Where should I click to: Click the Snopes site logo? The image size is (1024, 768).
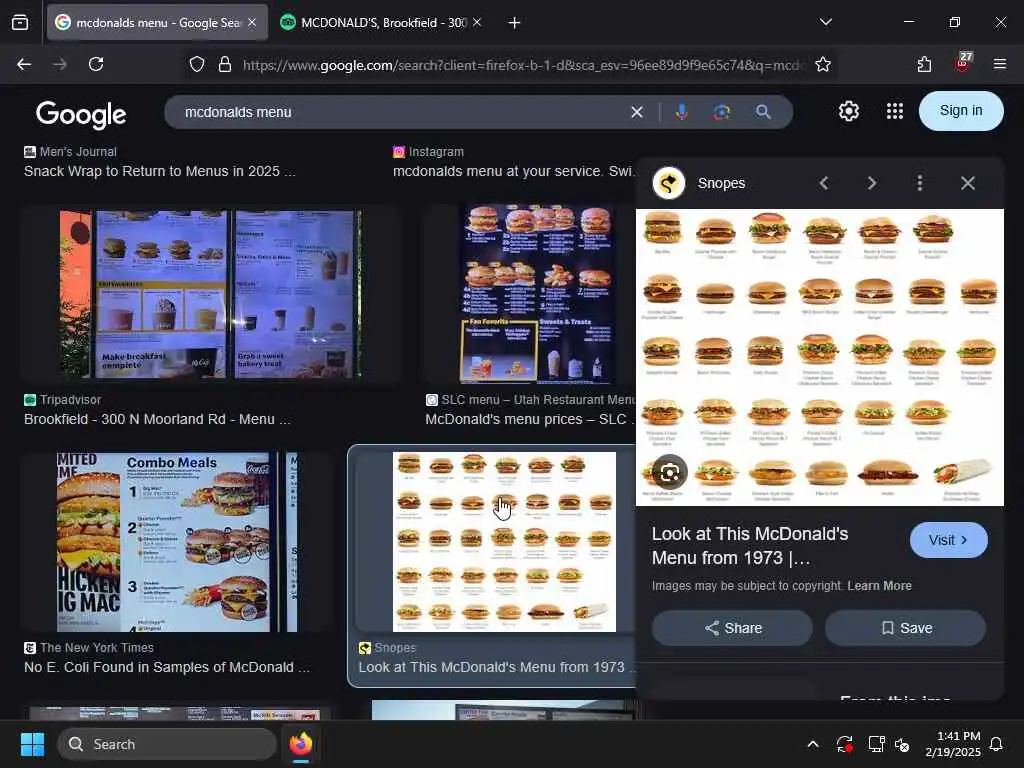click(x=669, y=183)
